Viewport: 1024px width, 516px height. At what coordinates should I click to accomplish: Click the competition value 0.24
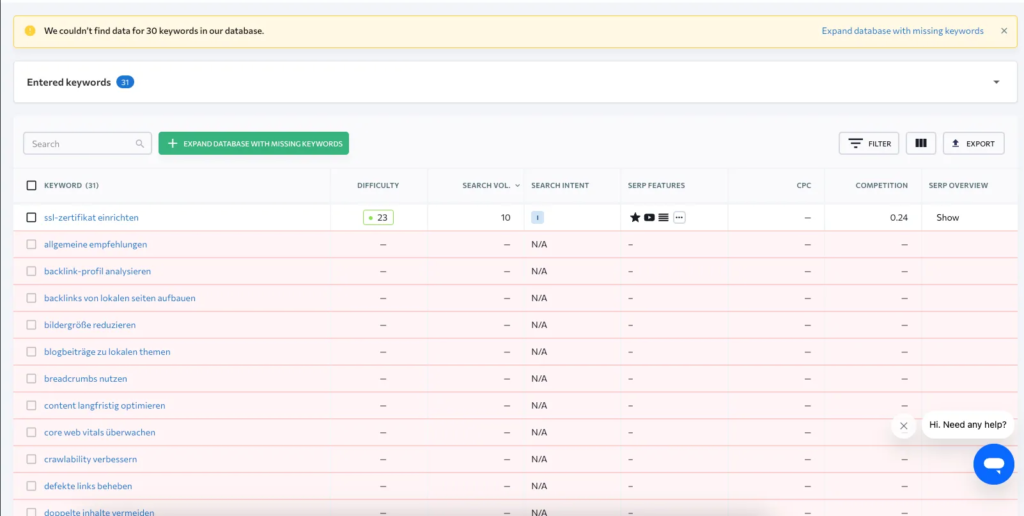[x=899, y=218]
